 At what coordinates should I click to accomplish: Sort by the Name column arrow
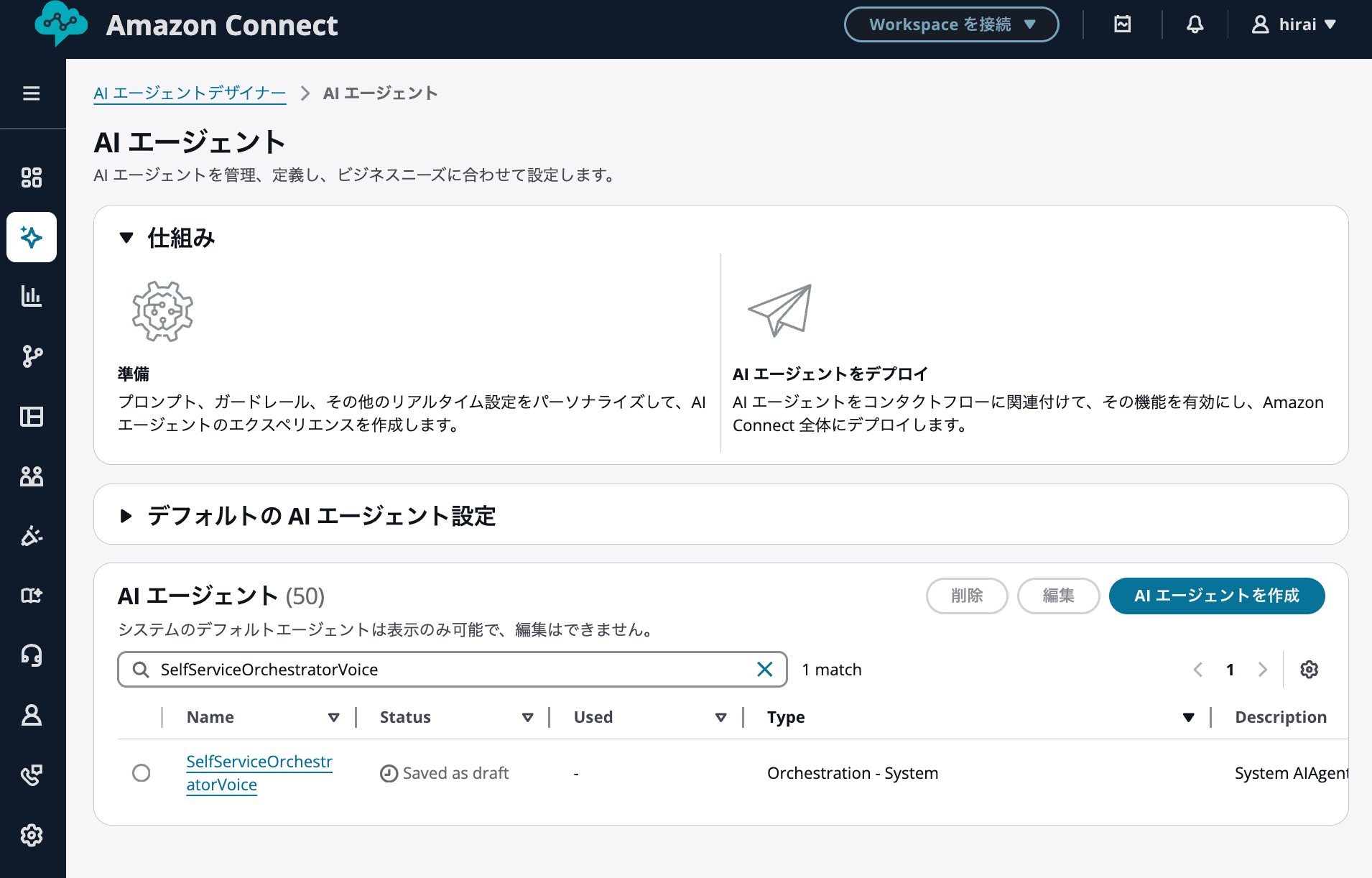tap(333, 717)
